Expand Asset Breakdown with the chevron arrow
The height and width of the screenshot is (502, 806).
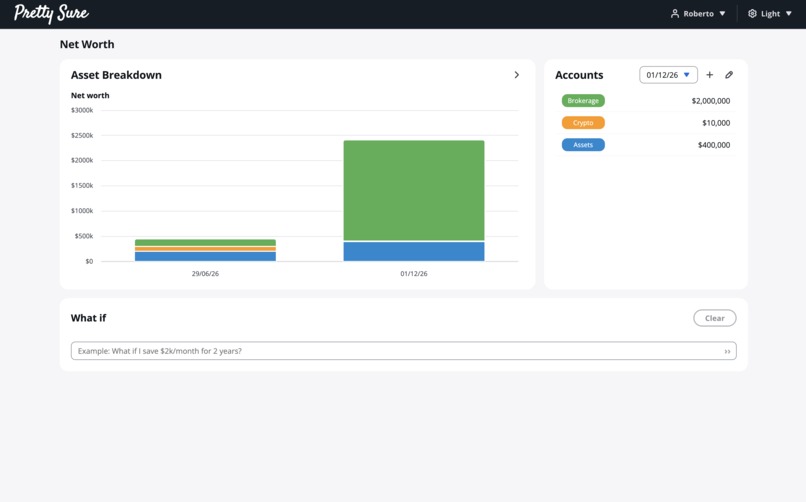pos(517,75)
